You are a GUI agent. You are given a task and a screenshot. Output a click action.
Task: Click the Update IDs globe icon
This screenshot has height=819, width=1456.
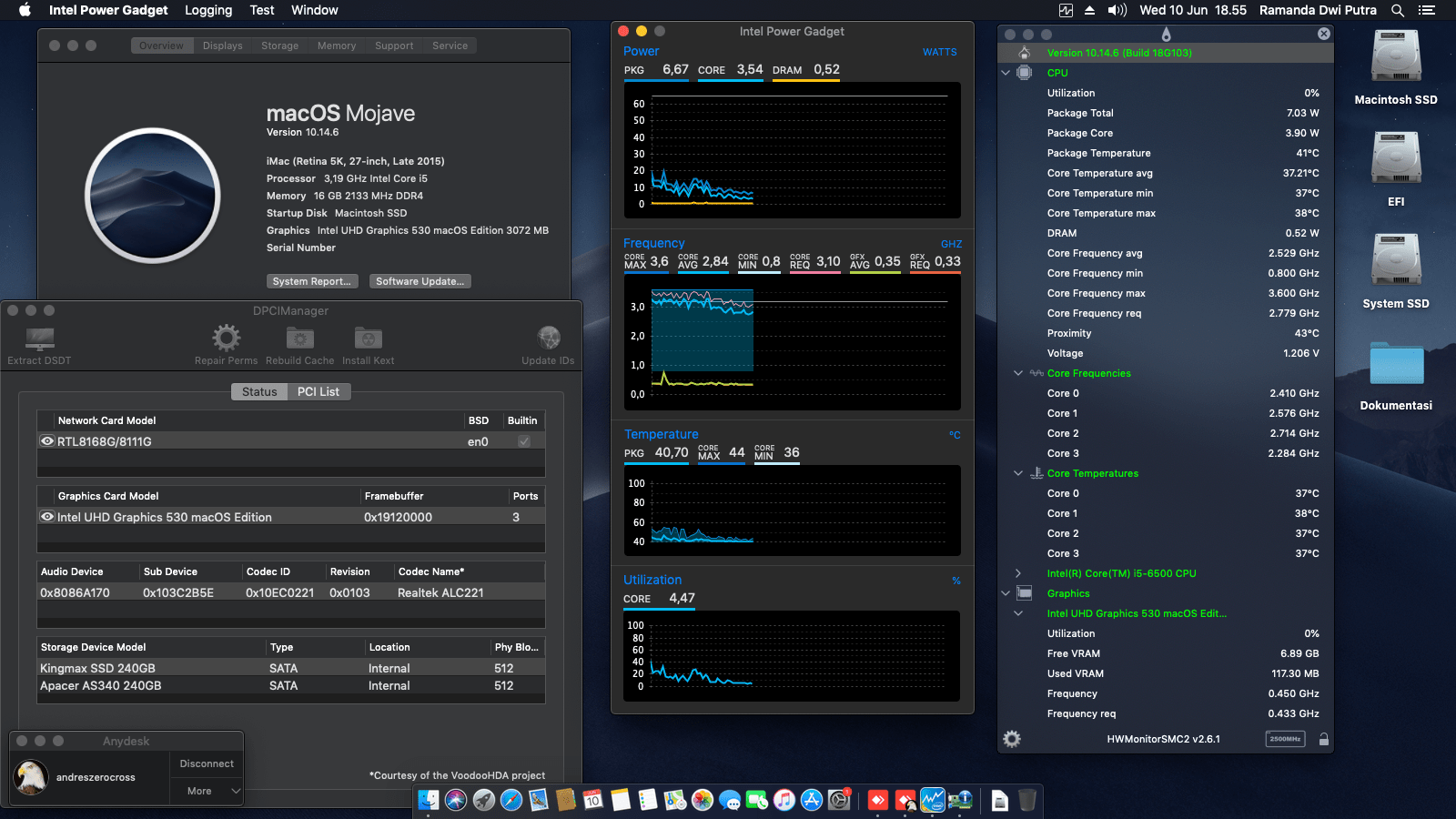click(548, 337)
